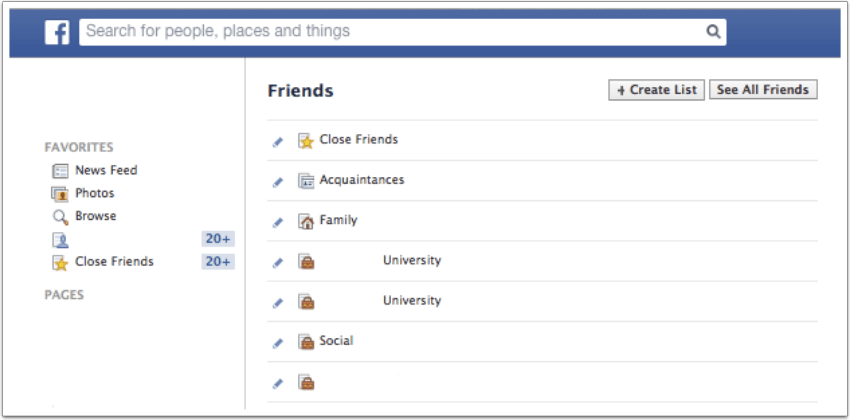850x420 pixels.
Task: Edit Close Friends list via pencil icon
Action: [278, 141]
